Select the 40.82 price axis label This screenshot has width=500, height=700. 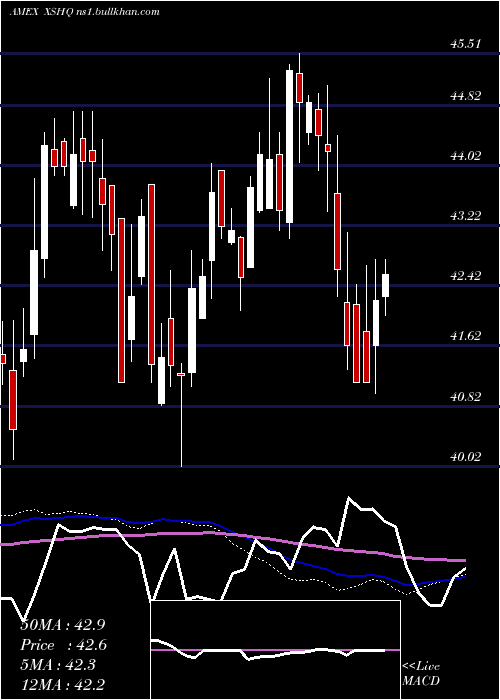pos(466,396)
